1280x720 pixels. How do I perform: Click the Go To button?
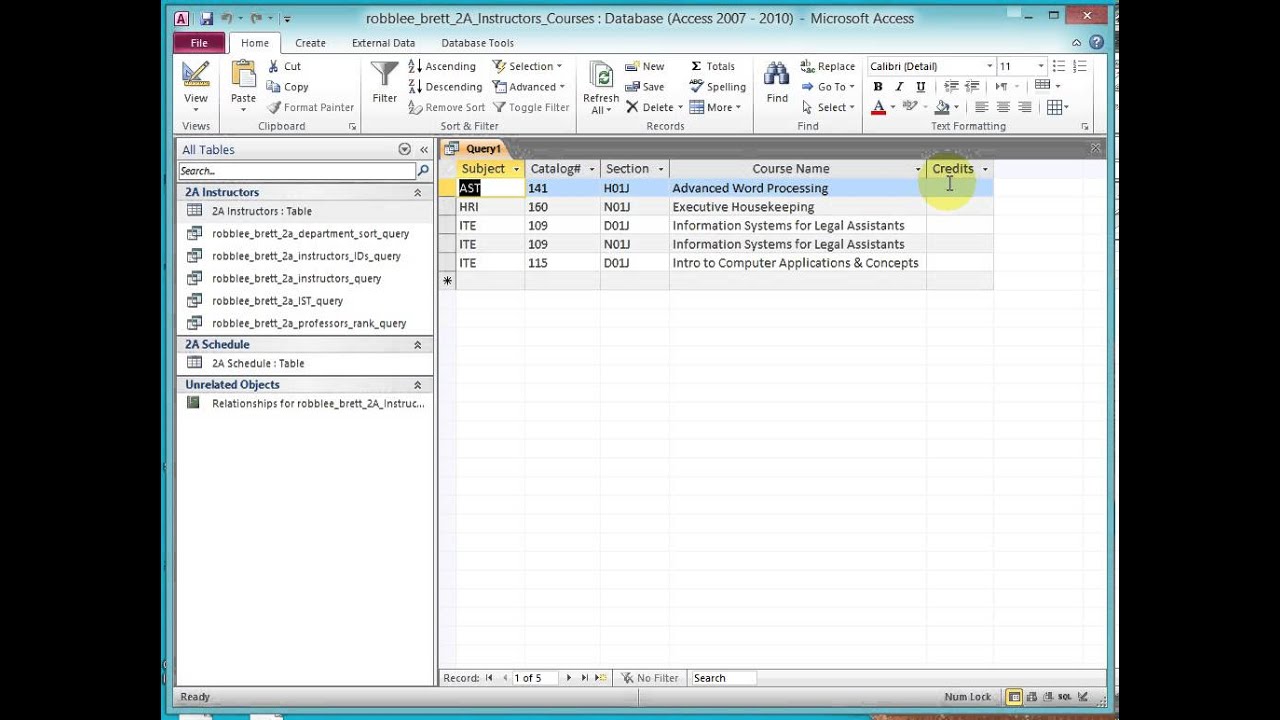click(x=829, y=87)
